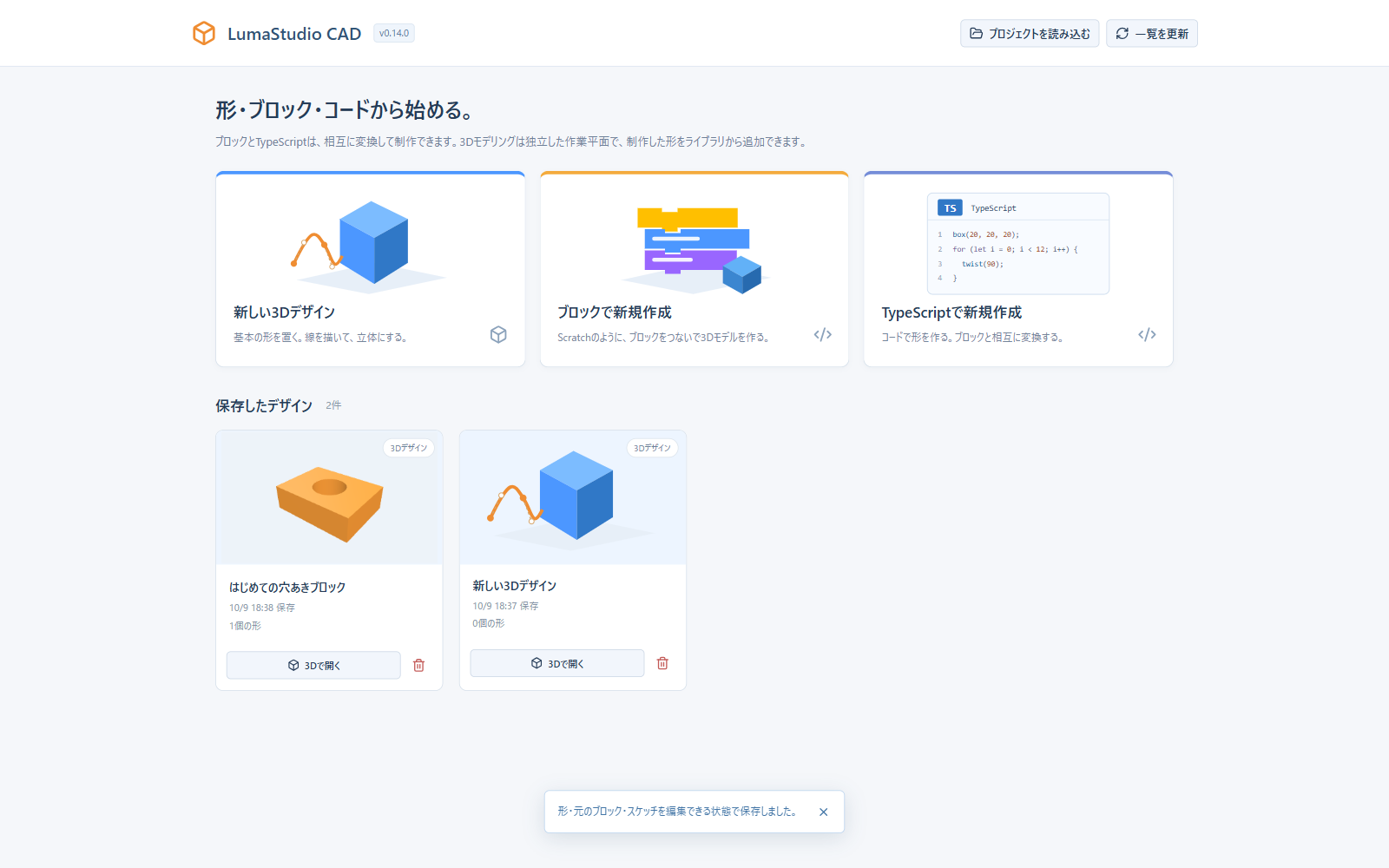
Task: Click the 3Dデザイン tag on saved 新しい3Dデザイン
Action: tap(652, 448)
